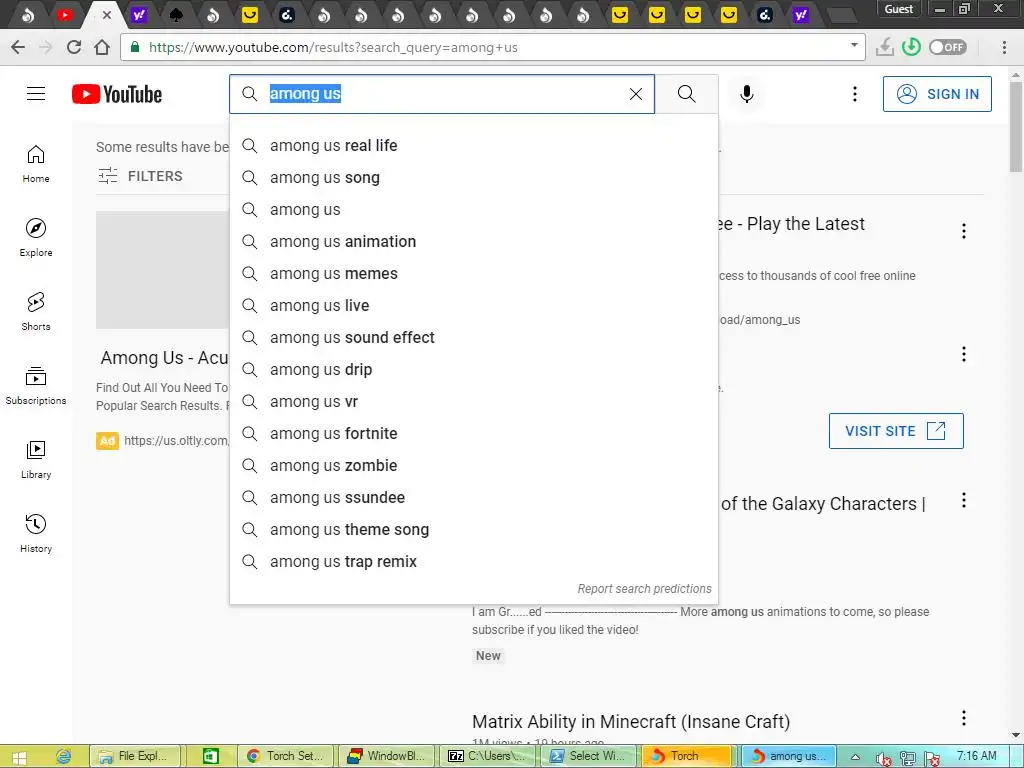
Task: Switch to the YouTube tab with the red icon
Action: (65, 14)
